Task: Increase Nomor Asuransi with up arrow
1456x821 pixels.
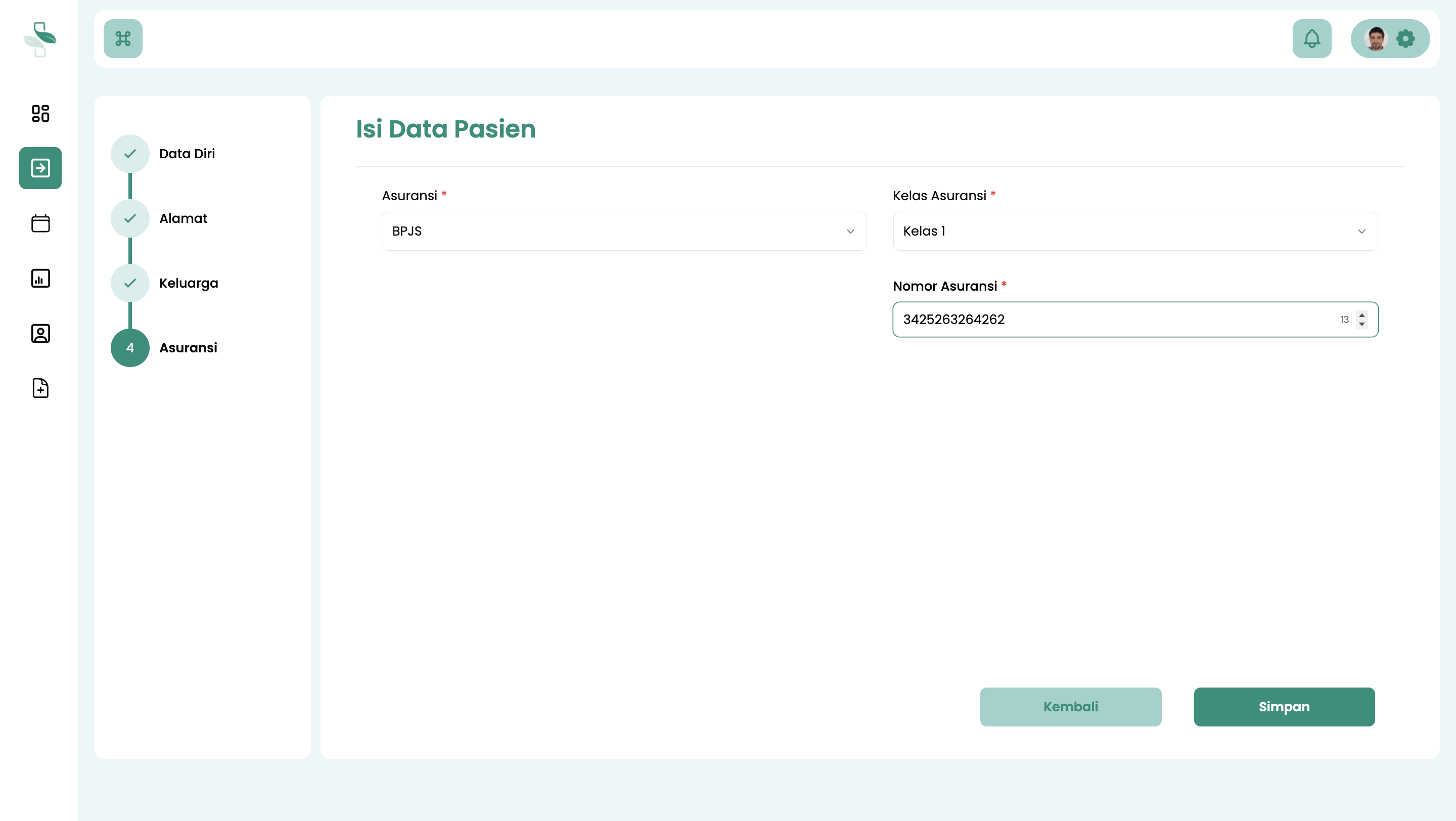Action: 1361,315
